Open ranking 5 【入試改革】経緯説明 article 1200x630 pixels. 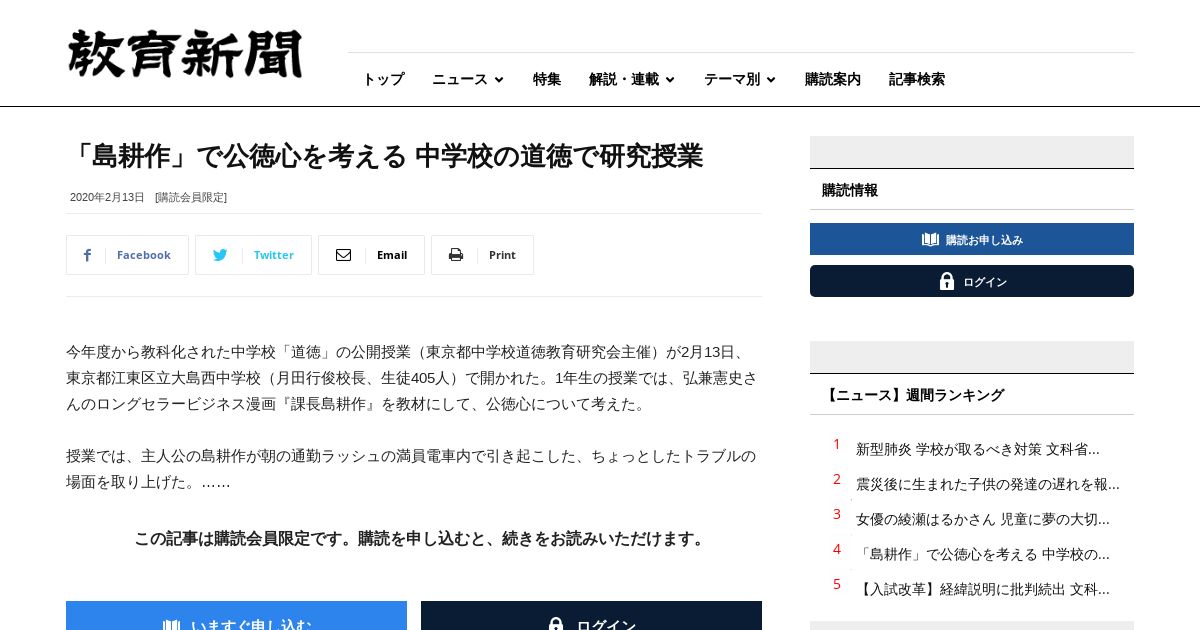(x=983, y=589)
